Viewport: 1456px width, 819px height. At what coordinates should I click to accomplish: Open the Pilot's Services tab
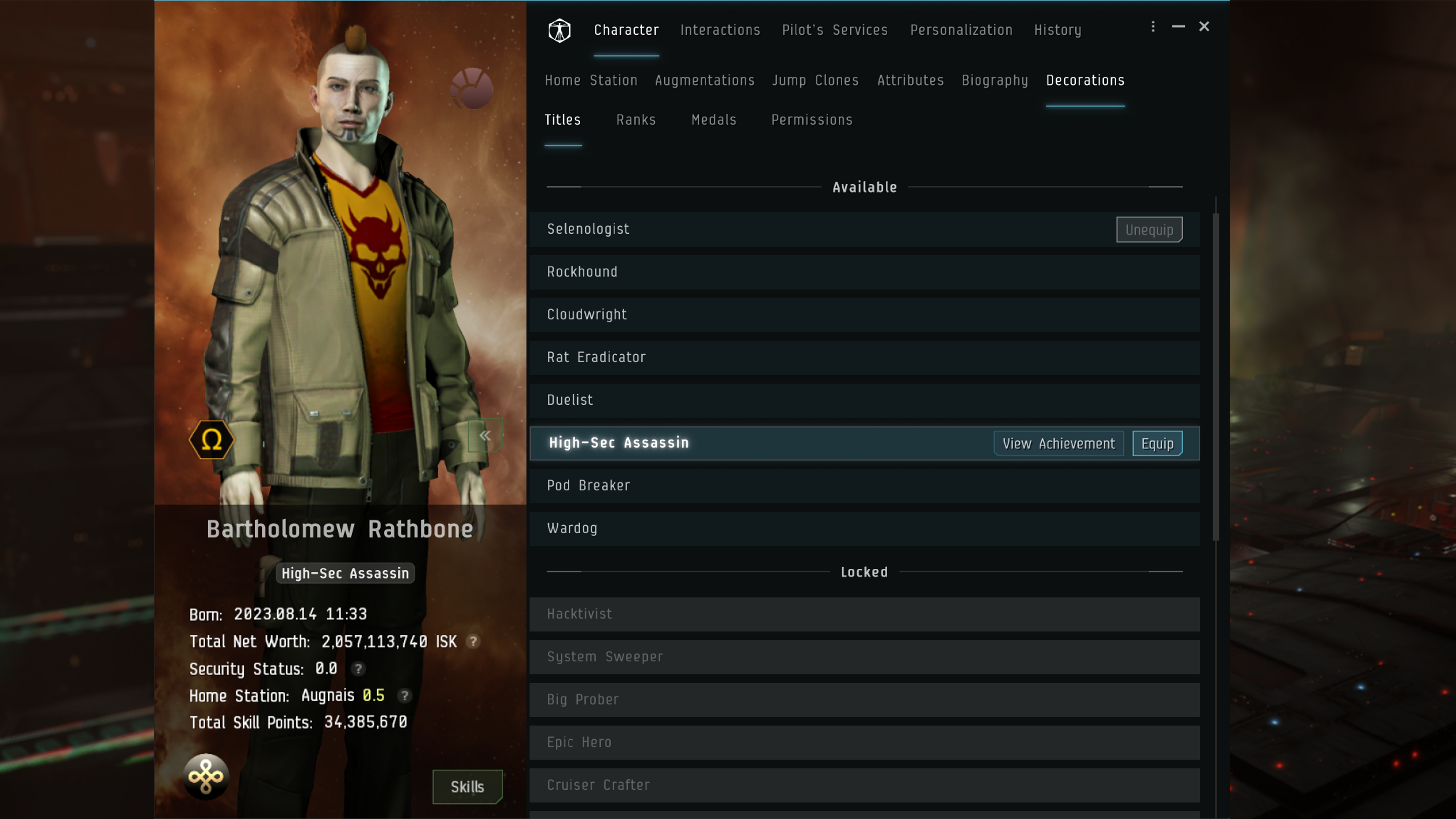click(x=835, y=30)
